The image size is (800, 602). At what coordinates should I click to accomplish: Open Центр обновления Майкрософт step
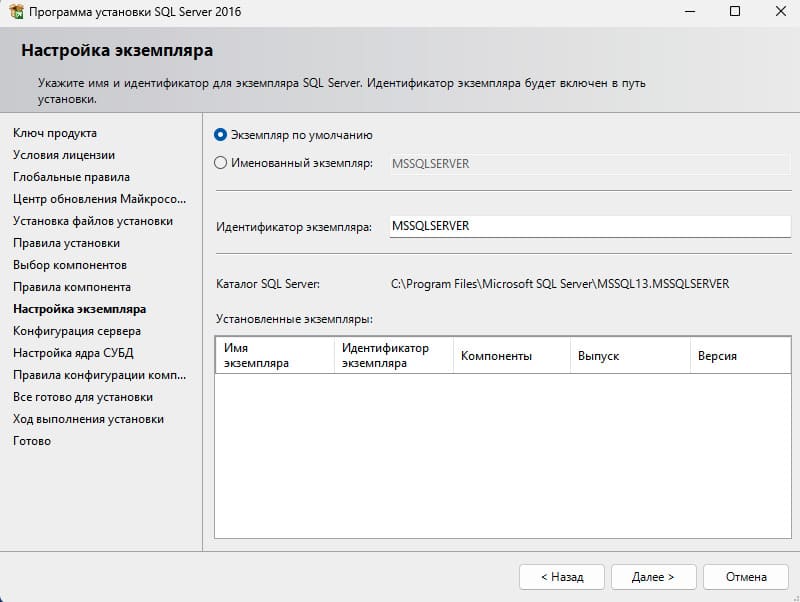click(x=99, y=199)
